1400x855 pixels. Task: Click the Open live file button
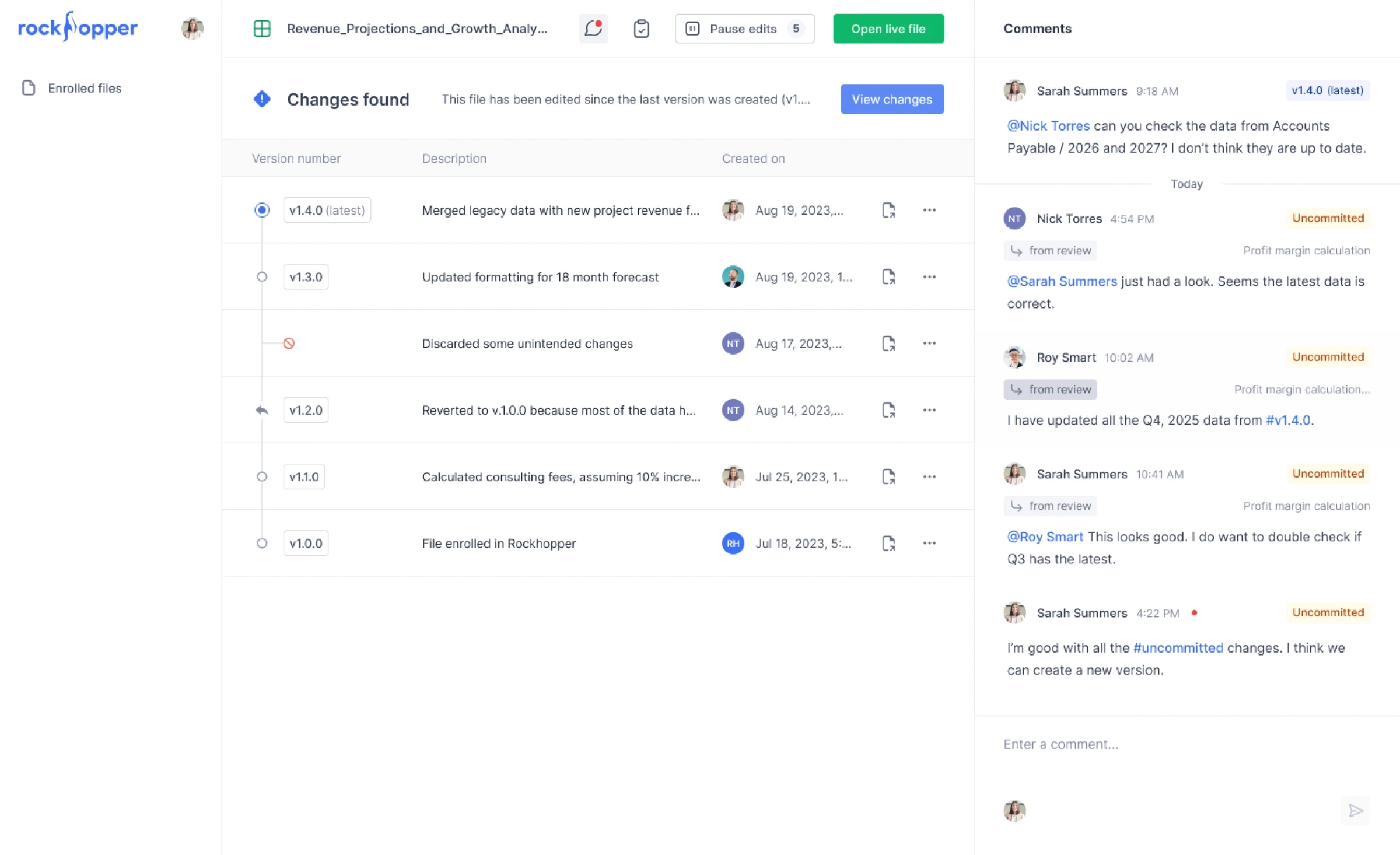click(888, 29)
